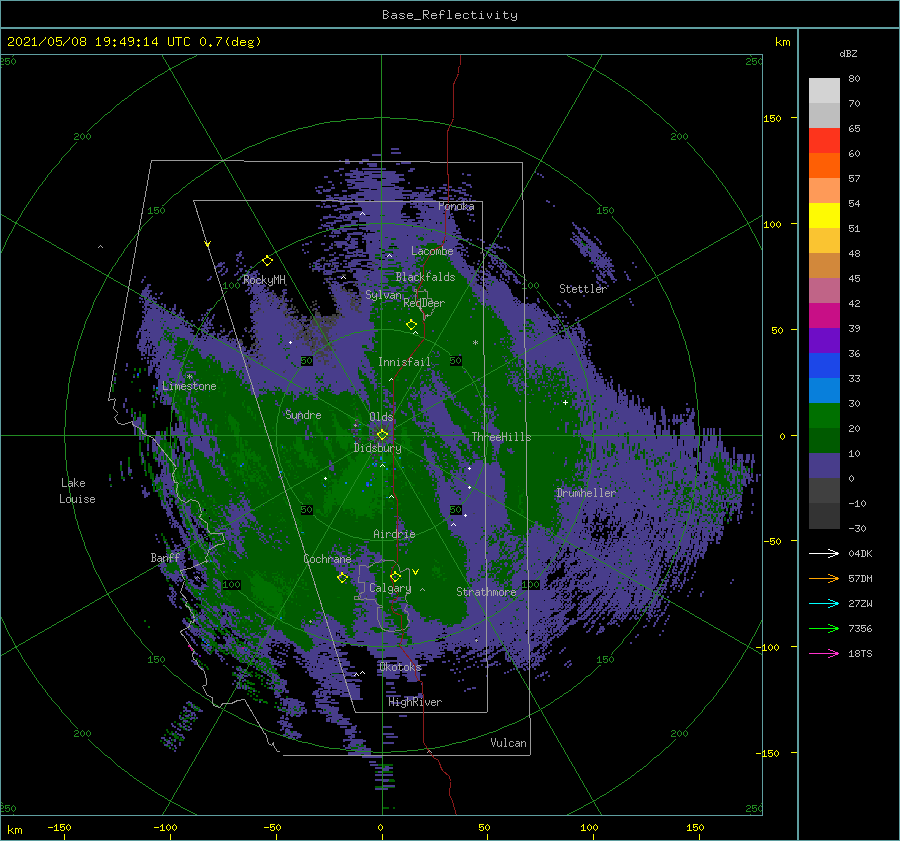900x841 pixels.
Task: Click the 80 dBZ scale value
Action: pyautogui.click(x=854, y=79)
